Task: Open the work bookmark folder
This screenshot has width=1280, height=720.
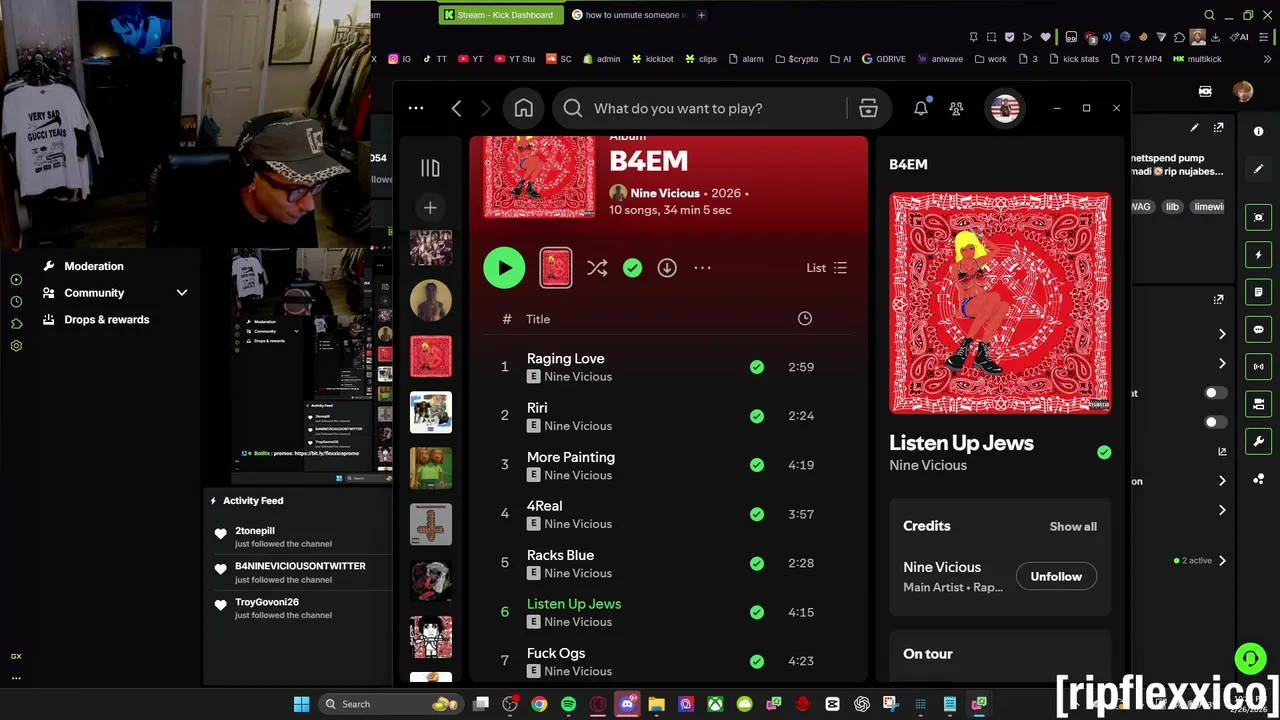Action: (990, 59)
